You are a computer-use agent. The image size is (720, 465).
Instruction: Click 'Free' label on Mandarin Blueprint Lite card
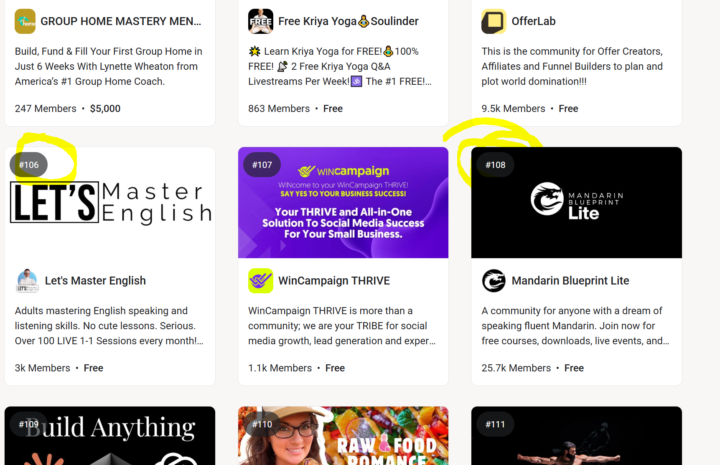coord(574,368)
